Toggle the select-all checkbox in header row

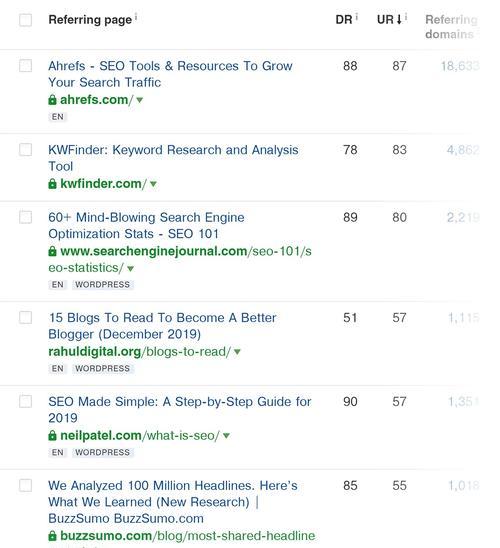(x=26, y=20)
